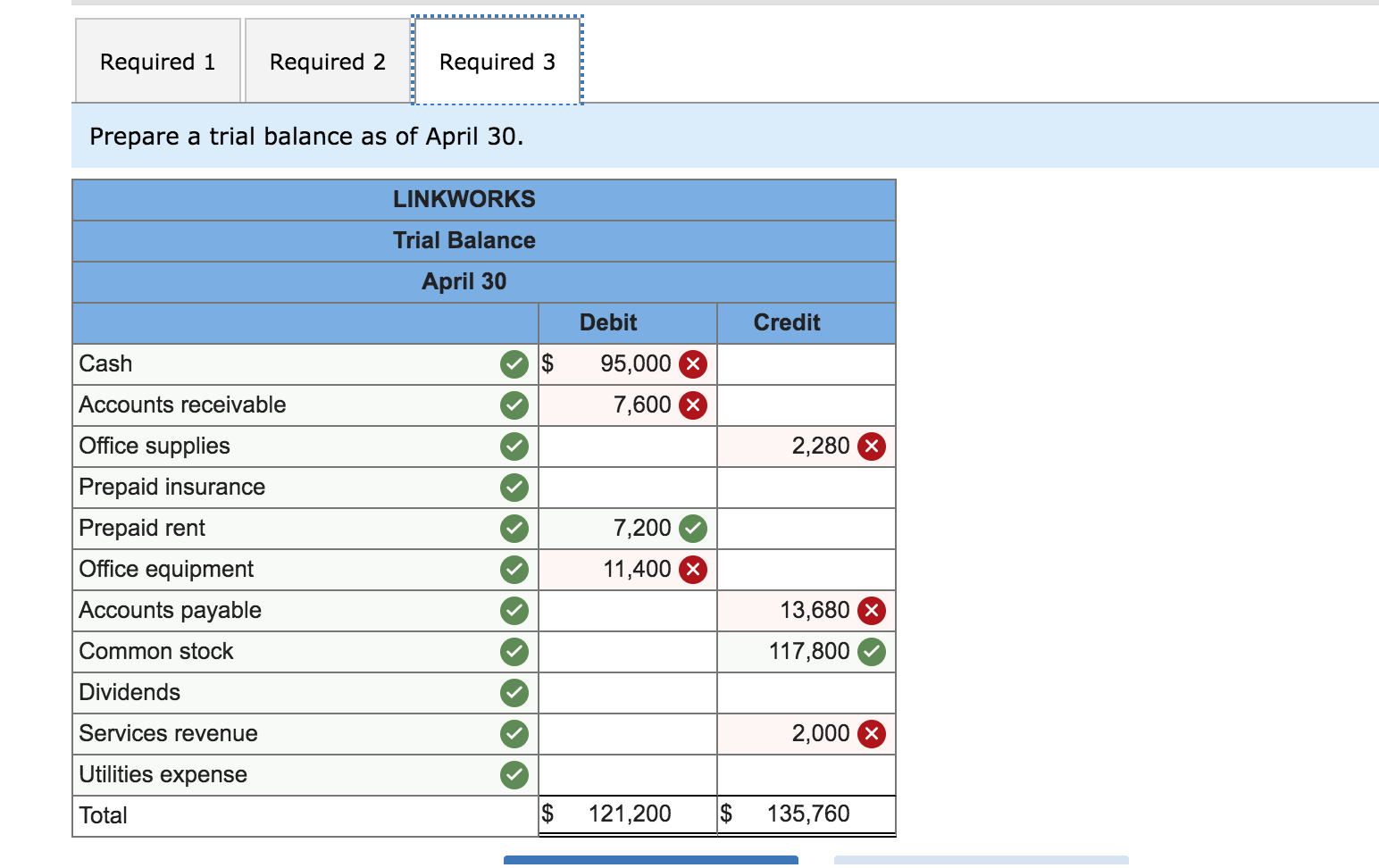This screenshot has height=868, width=1379.
Task: Click the light blue button below the table
Action: coord(982,861)
